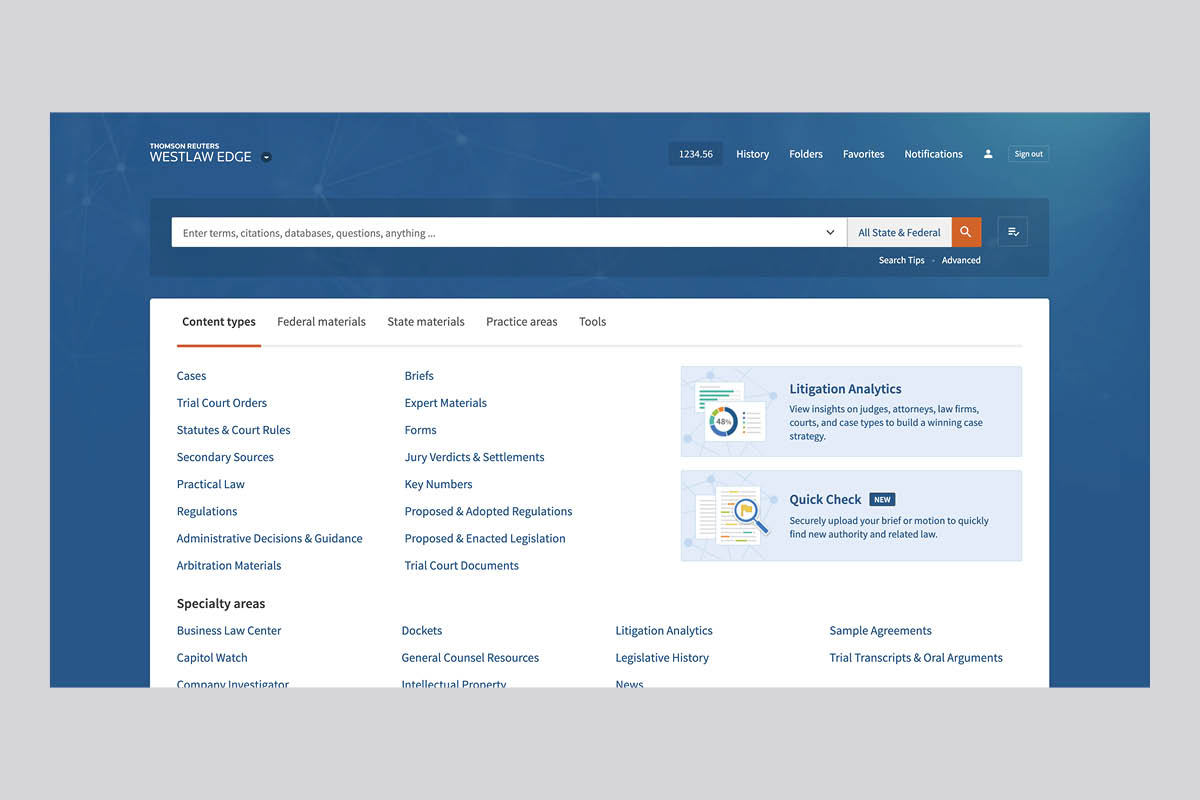Click the Westlaw Edge logo

pyautogui.click(x=200, y=153)
